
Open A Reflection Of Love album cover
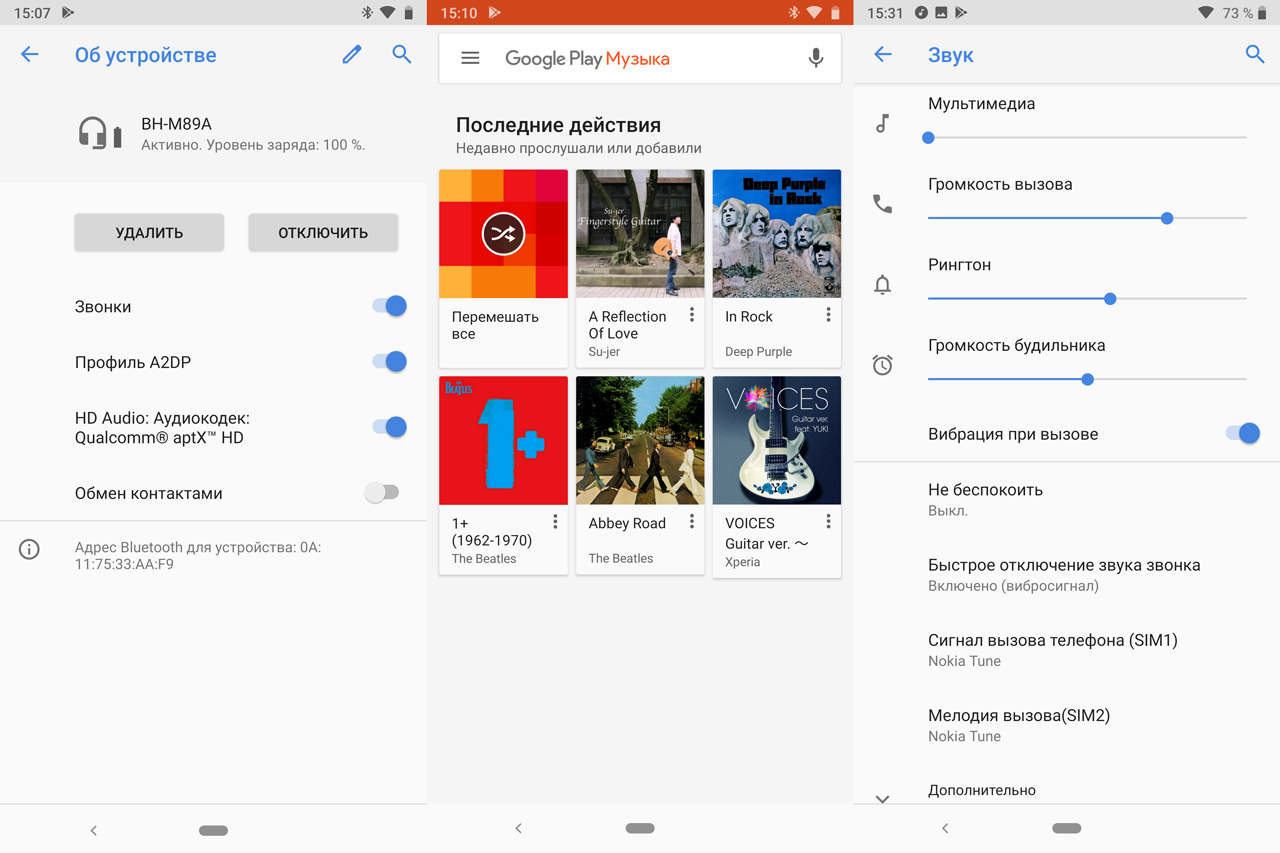click(x=640, y=234)
